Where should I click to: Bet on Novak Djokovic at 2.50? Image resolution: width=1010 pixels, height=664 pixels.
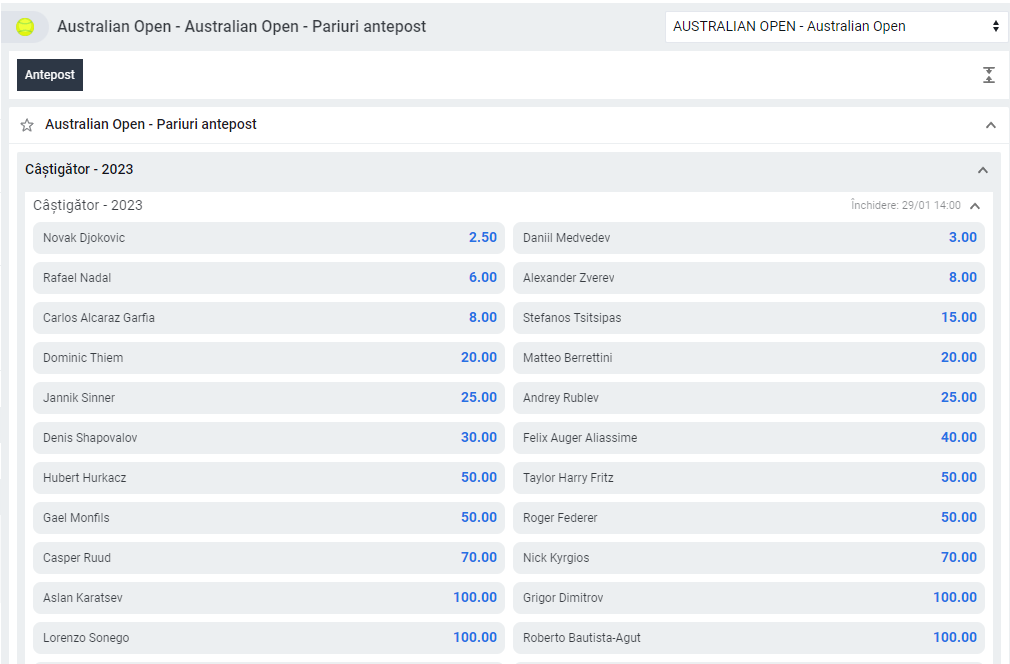[x=269, y=238]
